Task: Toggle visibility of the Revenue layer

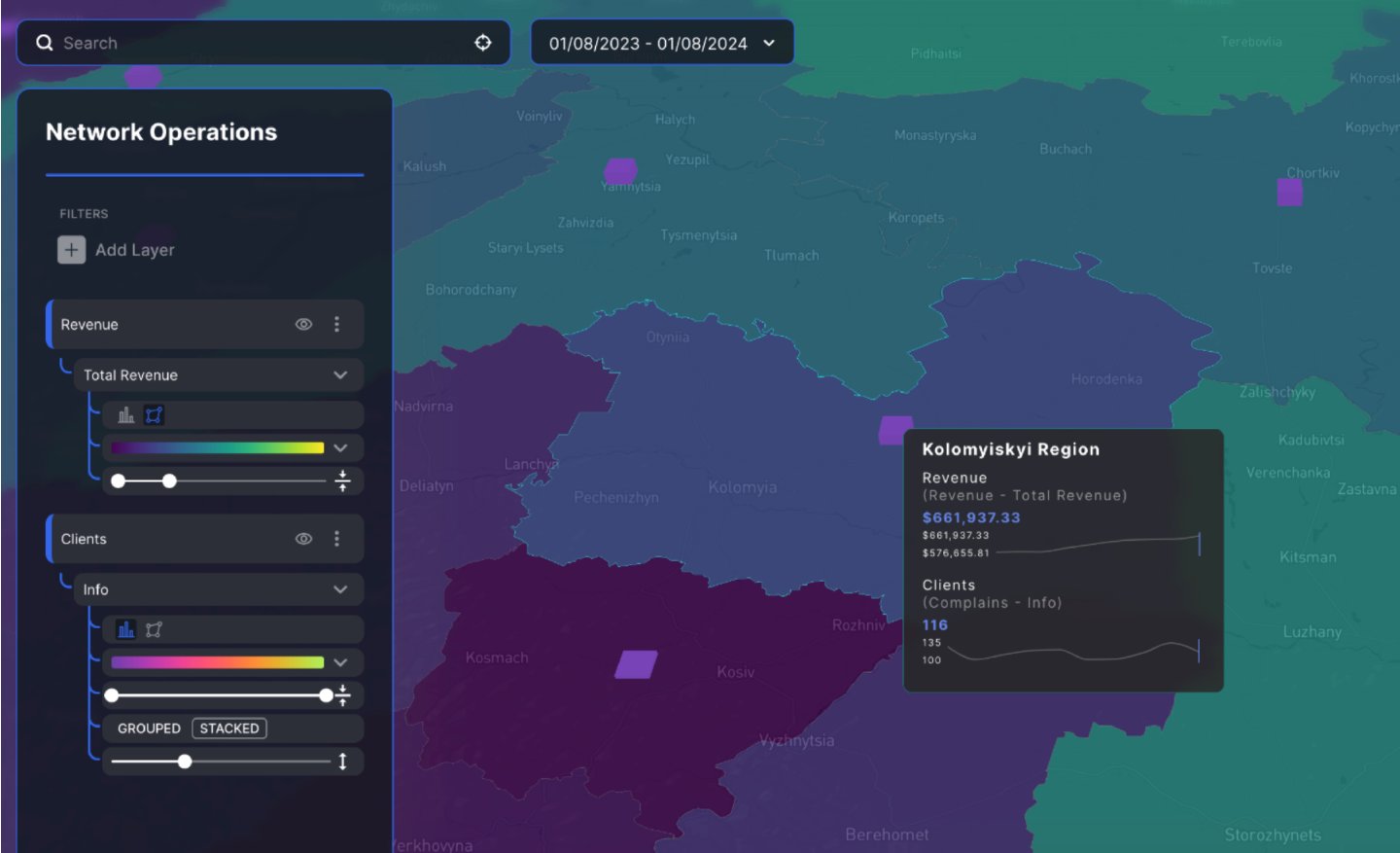Action: point(303,324)
